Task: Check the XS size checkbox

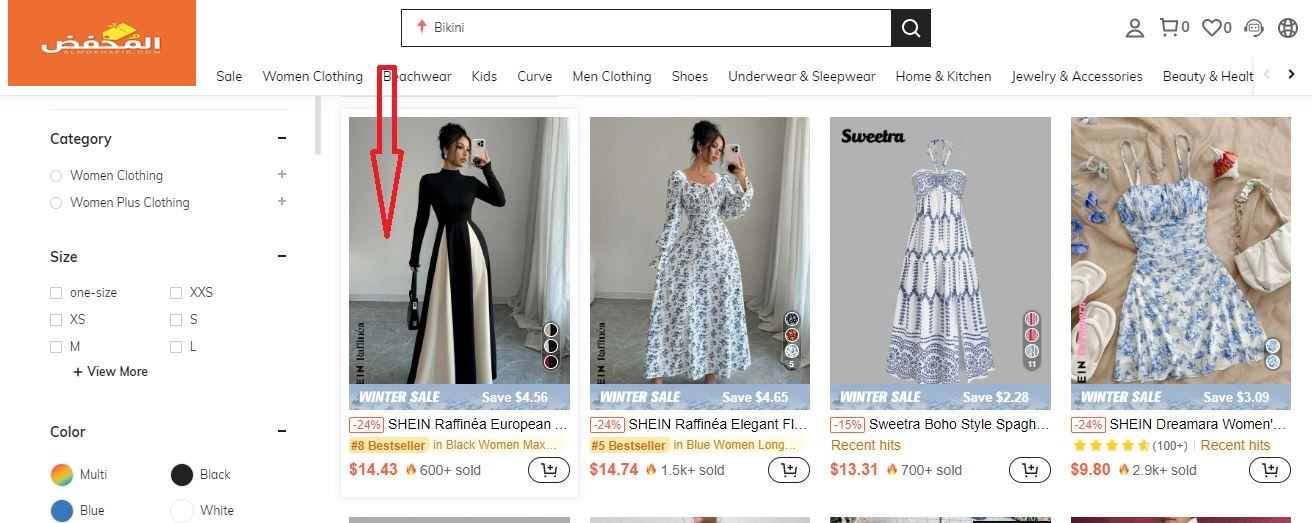Action: (56, 320)
